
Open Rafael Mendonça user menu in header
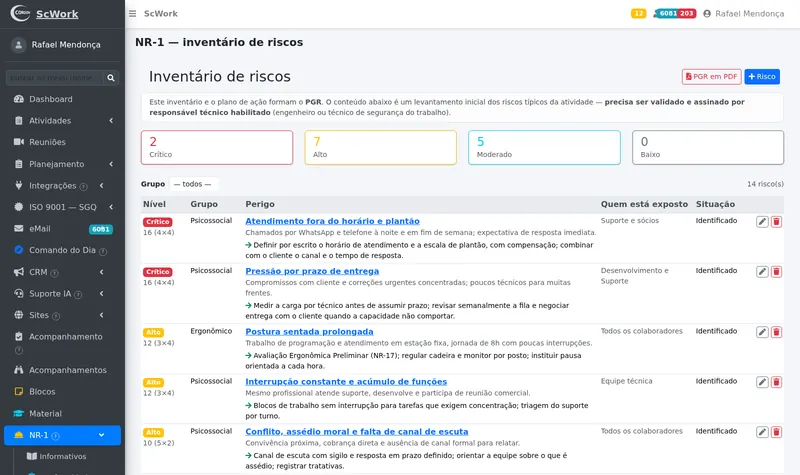[743, 14]
